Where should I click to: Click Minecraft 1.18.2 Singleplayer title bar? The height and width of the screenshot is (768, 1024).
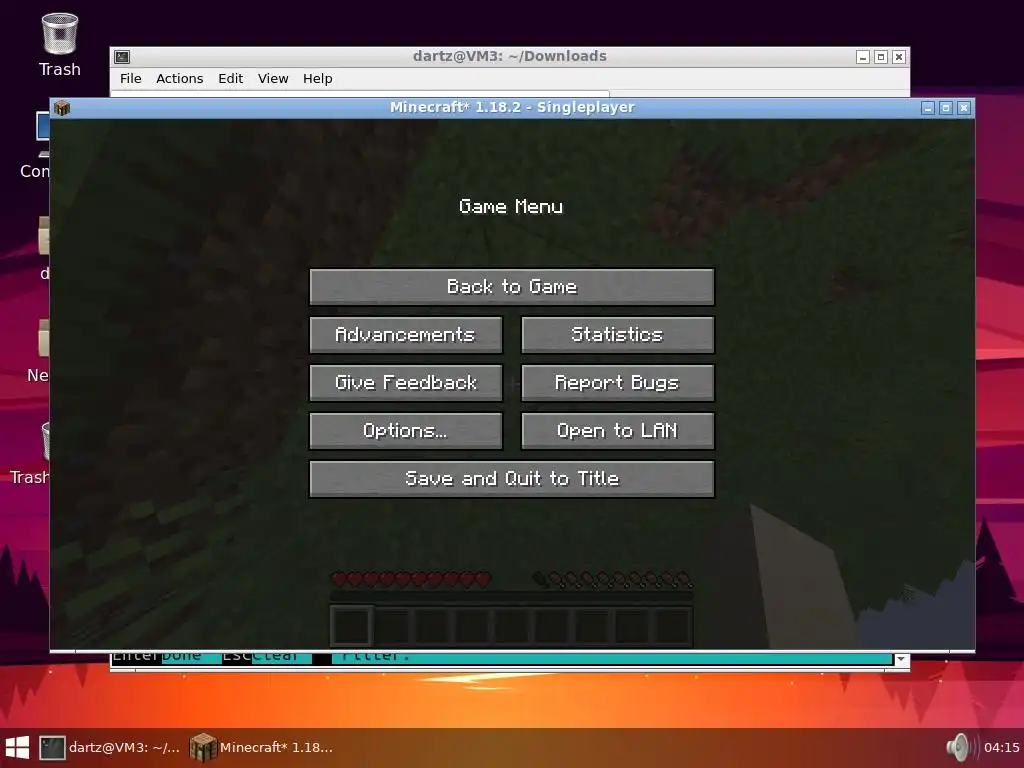pyautogui.click(x=512, y=108)
